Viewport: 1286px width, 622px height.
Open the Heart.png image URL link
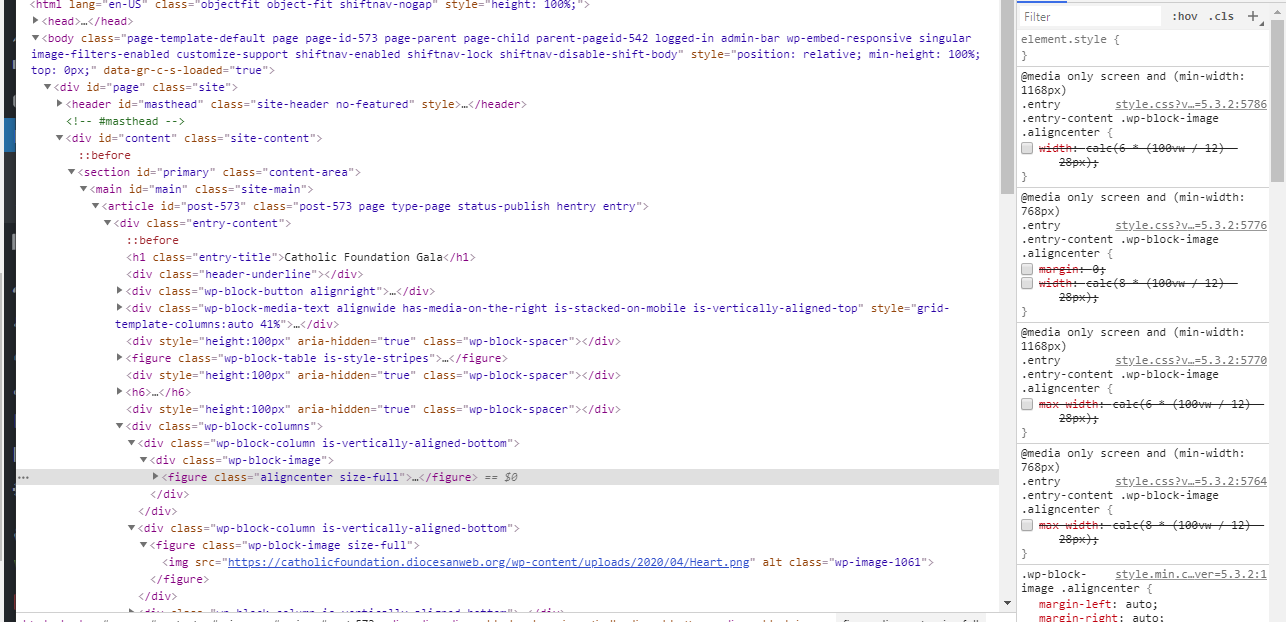coord(489,562)
